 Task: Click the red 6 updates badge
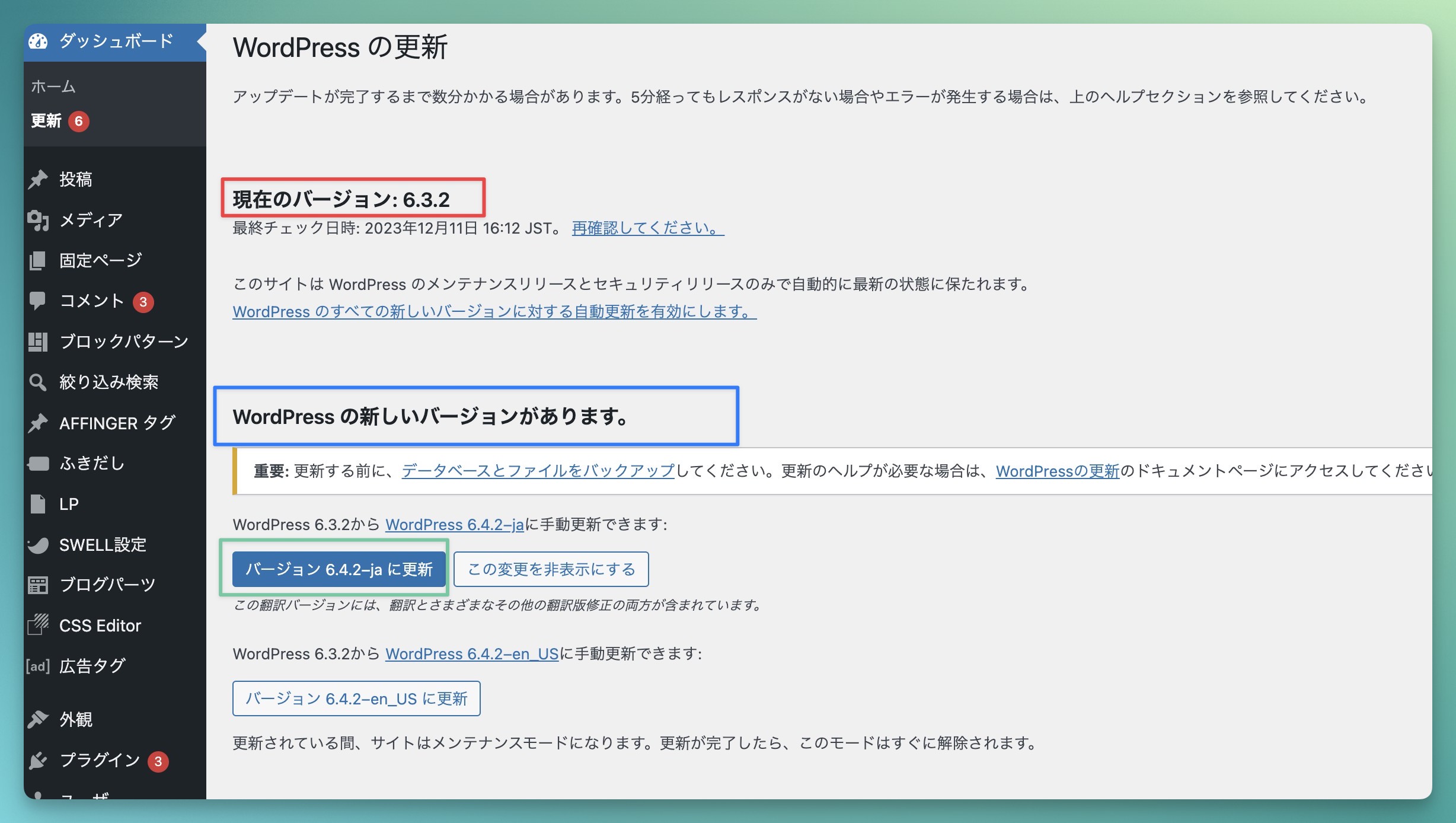pyautogui.click(x=78, y=121)
